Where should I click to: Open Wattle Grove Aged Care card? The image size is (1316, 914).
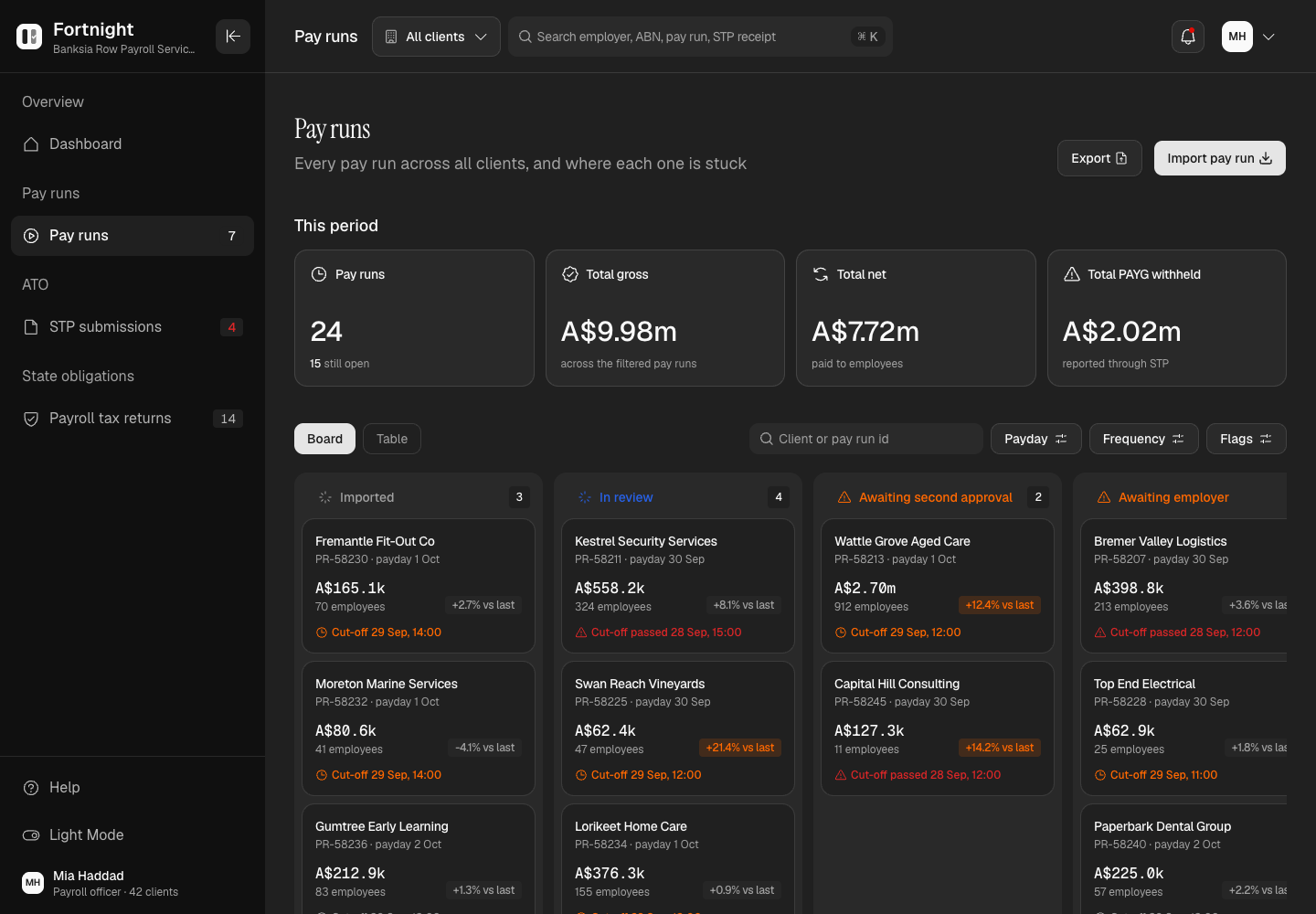(x=938, y=586)
